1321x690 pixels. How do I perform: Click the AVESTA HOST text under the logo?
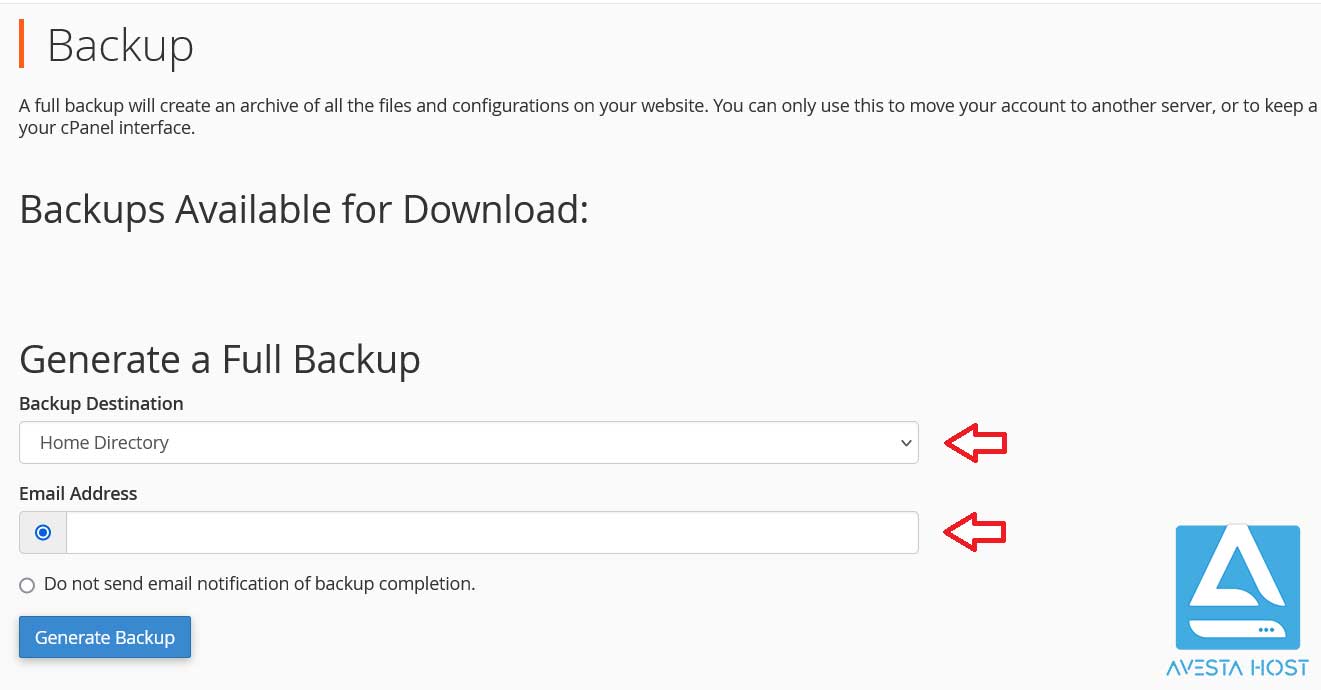pos(1238,668)
